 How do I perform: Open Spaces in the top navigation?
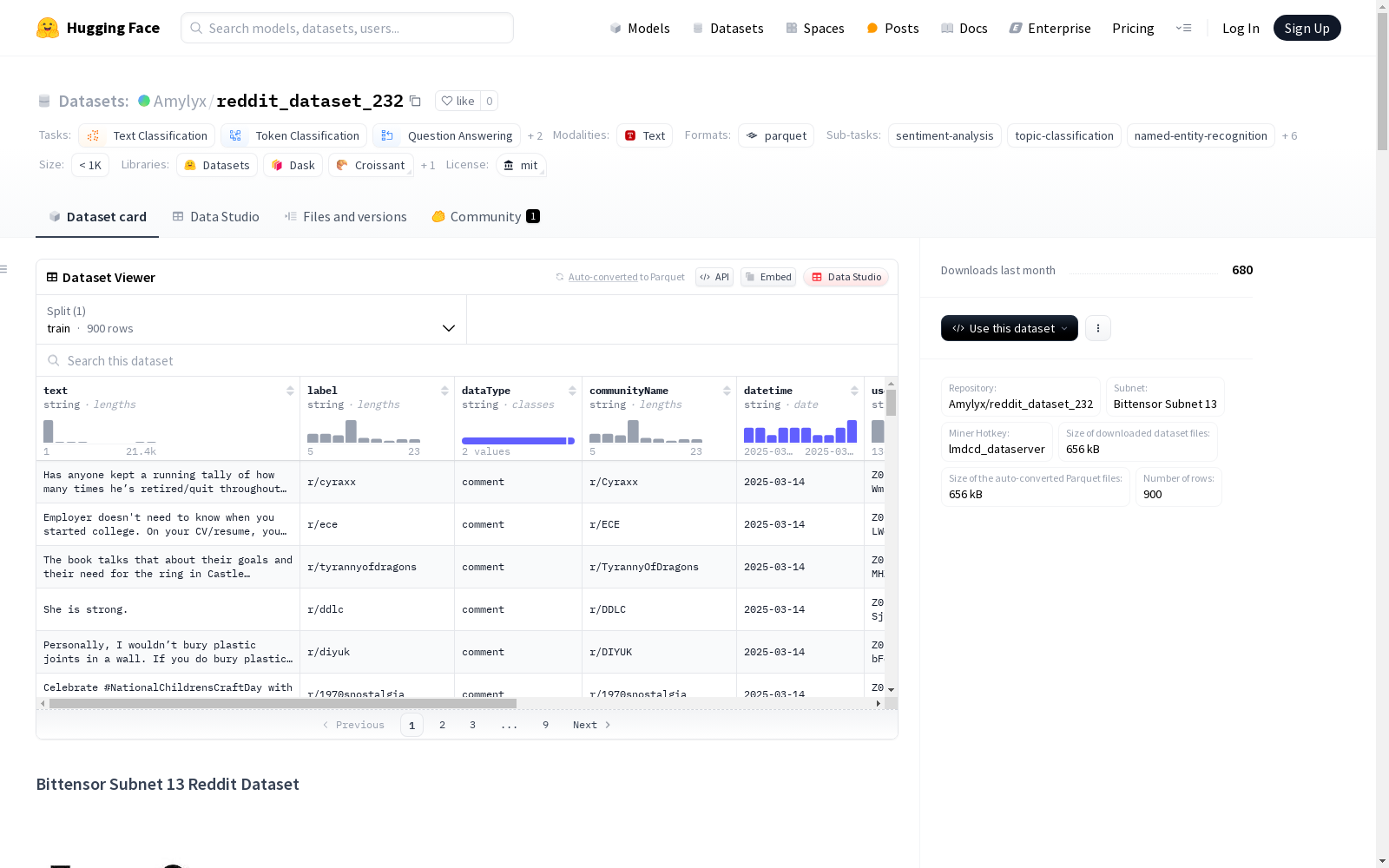coord(815,28)
